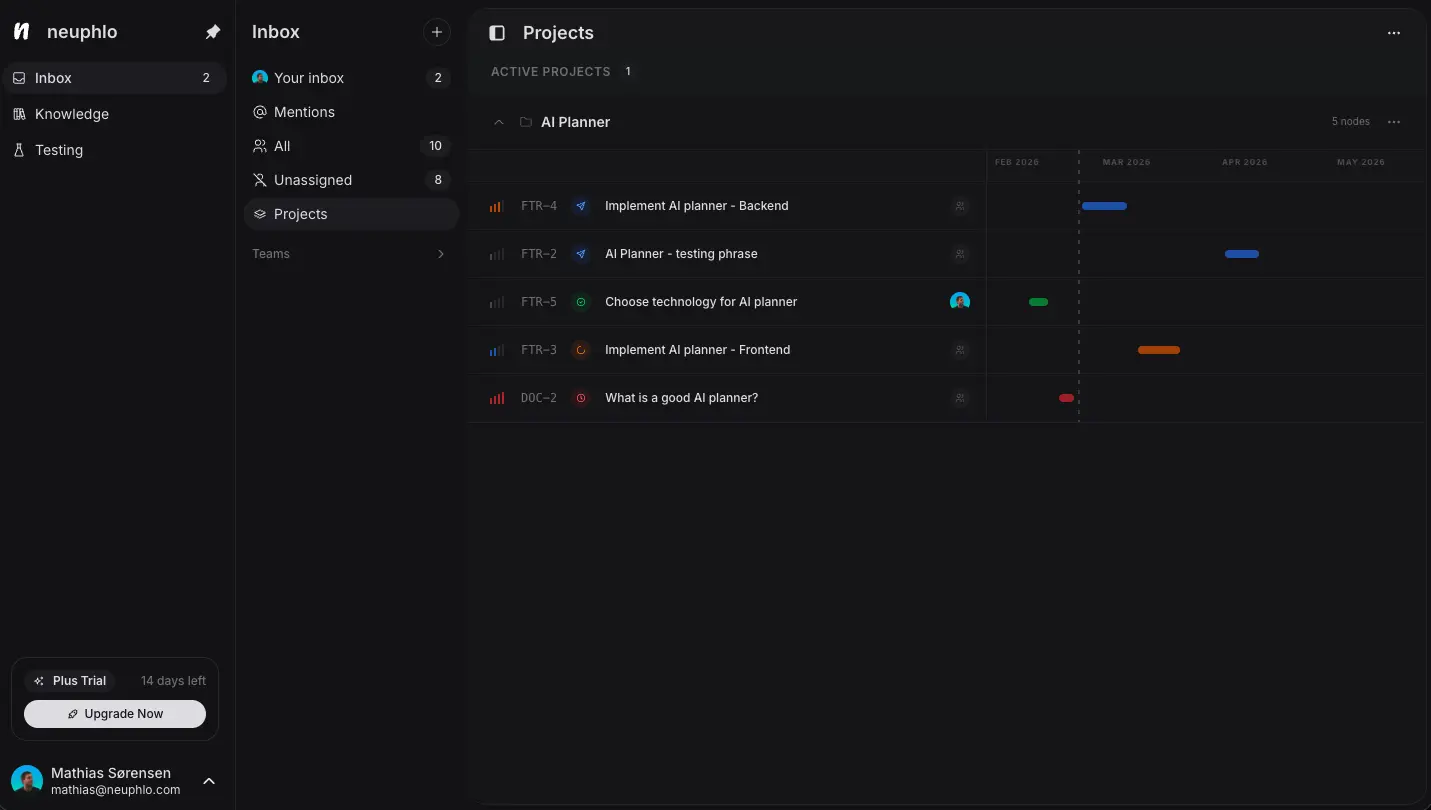Click the blue Gantt bar for FTR-4
The image size is (1431, 810).
click(1104, 206)
